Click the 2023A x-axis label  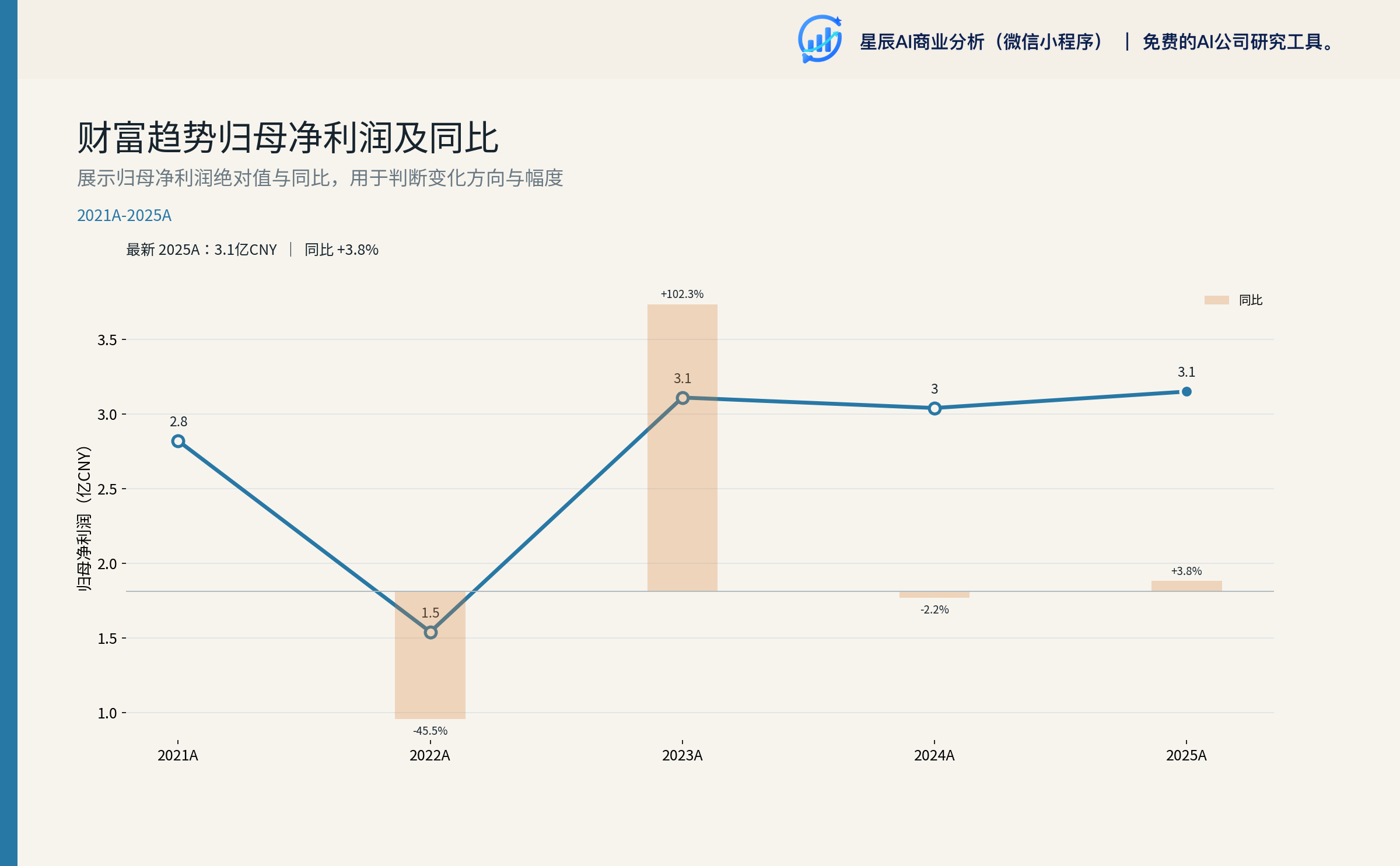[x=682, y=756]
